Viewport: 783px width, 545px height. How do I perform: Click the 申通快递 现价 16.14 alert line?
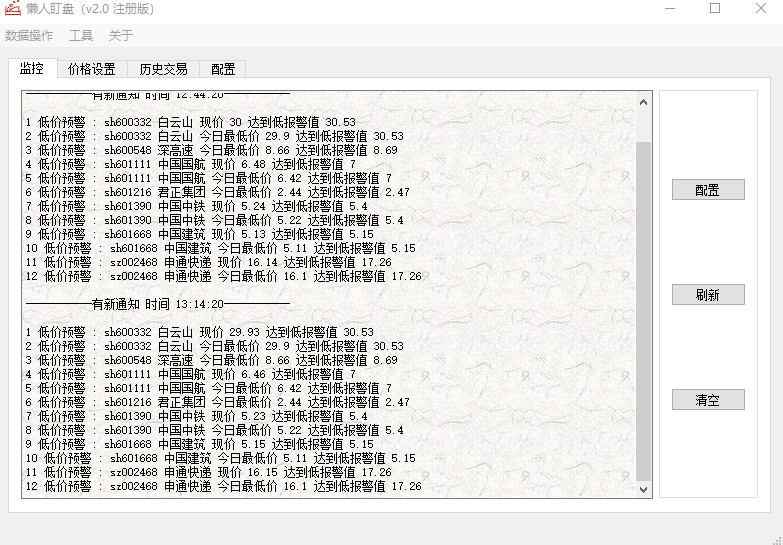click(209, 262)
